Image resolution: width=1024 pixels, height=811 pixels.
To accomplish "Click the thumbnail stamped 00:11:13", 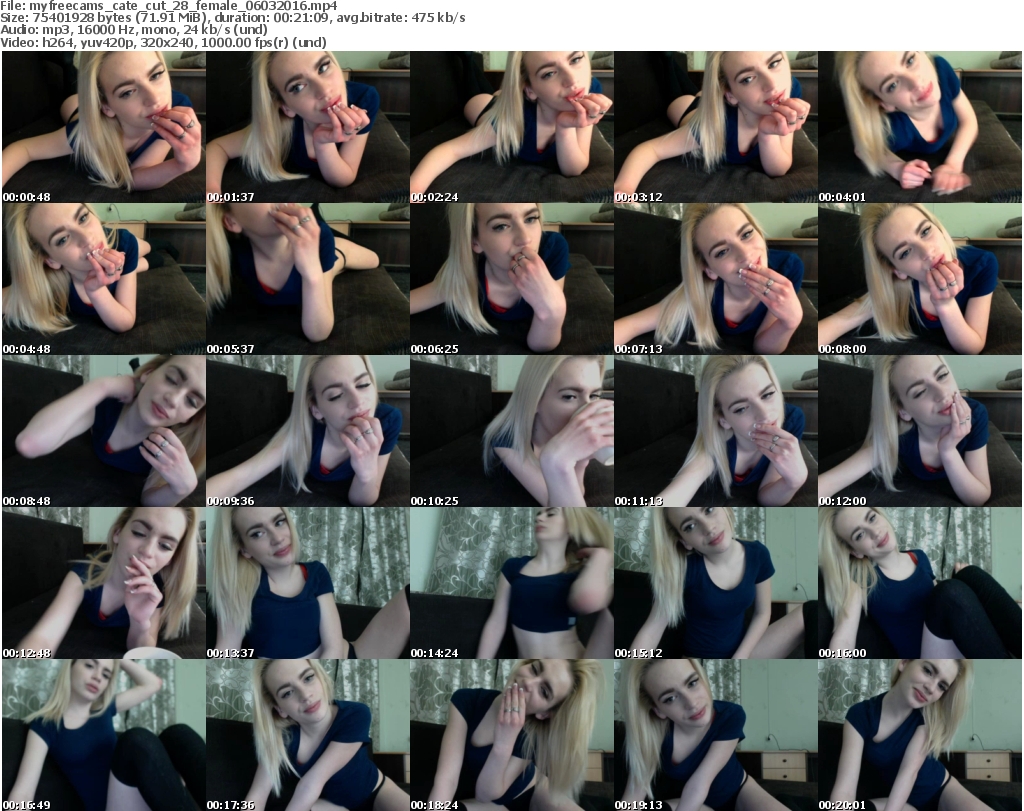I will [716, 432].
